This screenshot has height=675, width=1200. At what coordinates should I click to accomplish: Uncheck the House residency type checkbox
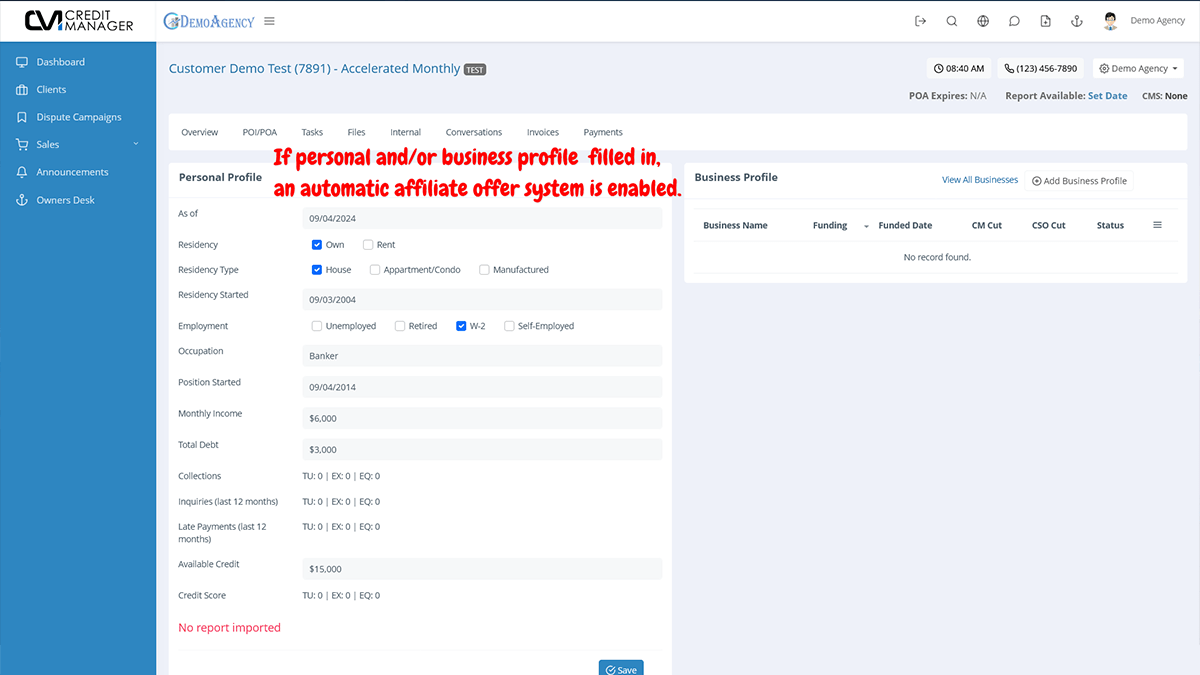(x=316, y=269)
